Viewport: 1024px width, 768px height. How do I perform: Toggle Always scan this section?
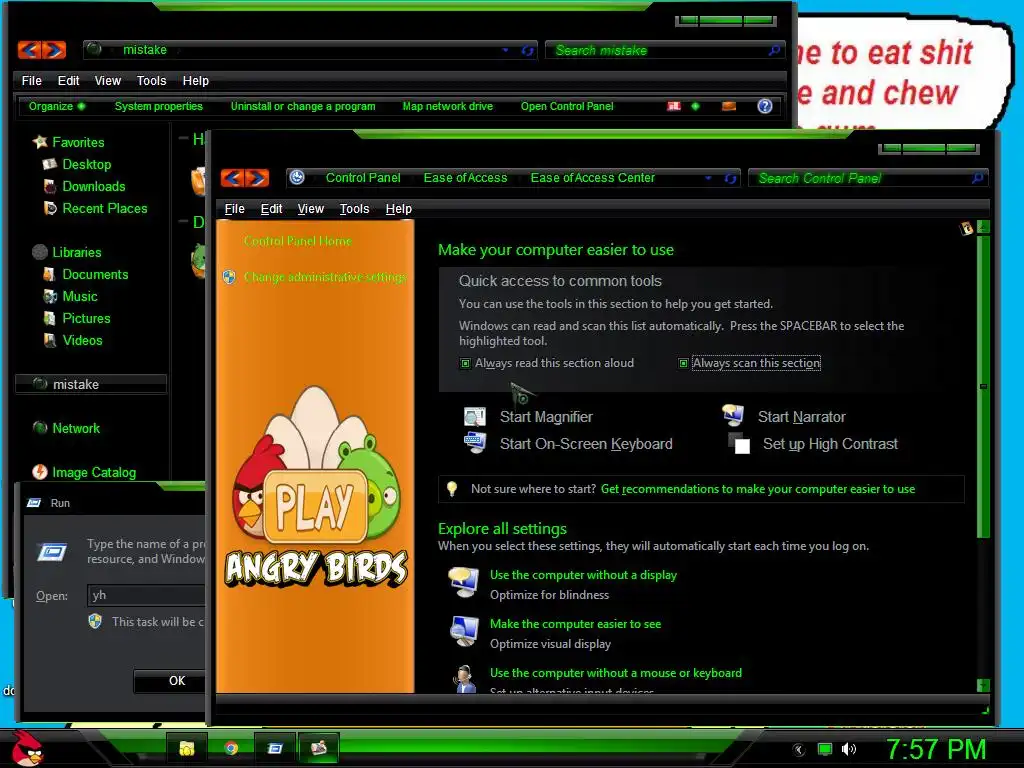click(x=683, y=363)
